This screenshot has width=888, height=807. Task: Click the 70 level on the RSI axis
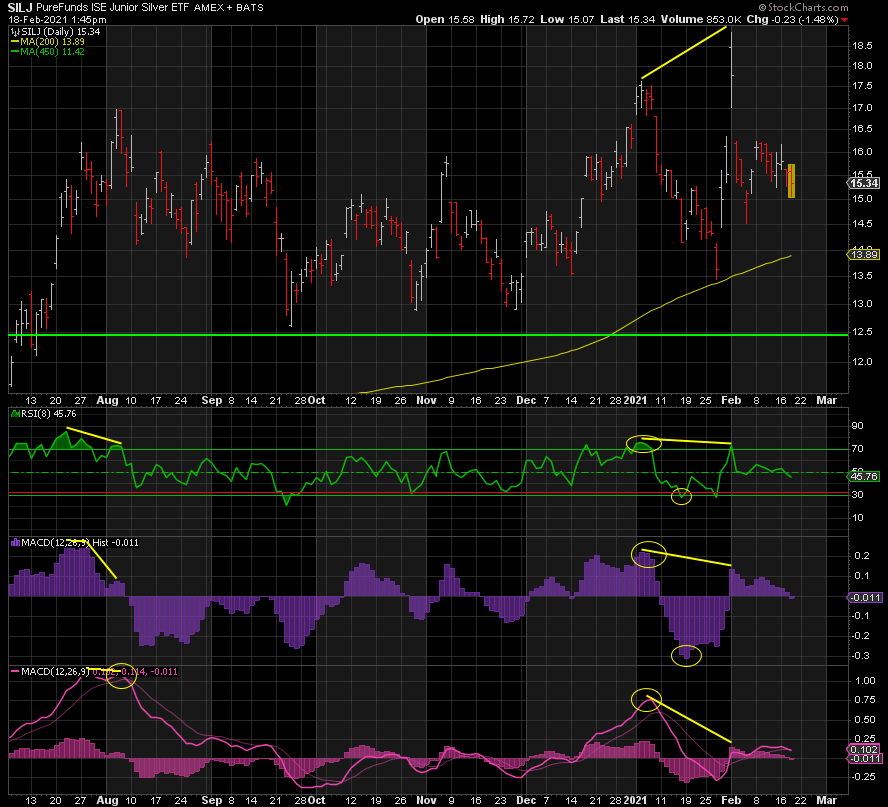click(857, 449)
